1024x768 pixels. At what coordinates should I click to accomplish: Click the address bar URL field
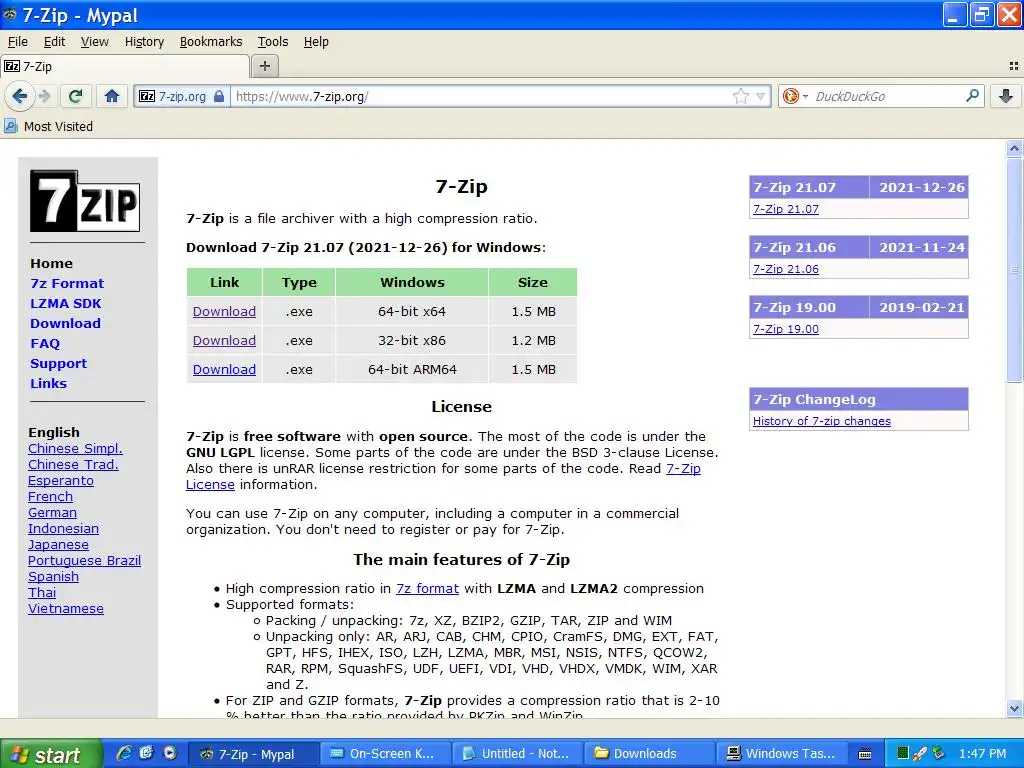pos(480,97)
